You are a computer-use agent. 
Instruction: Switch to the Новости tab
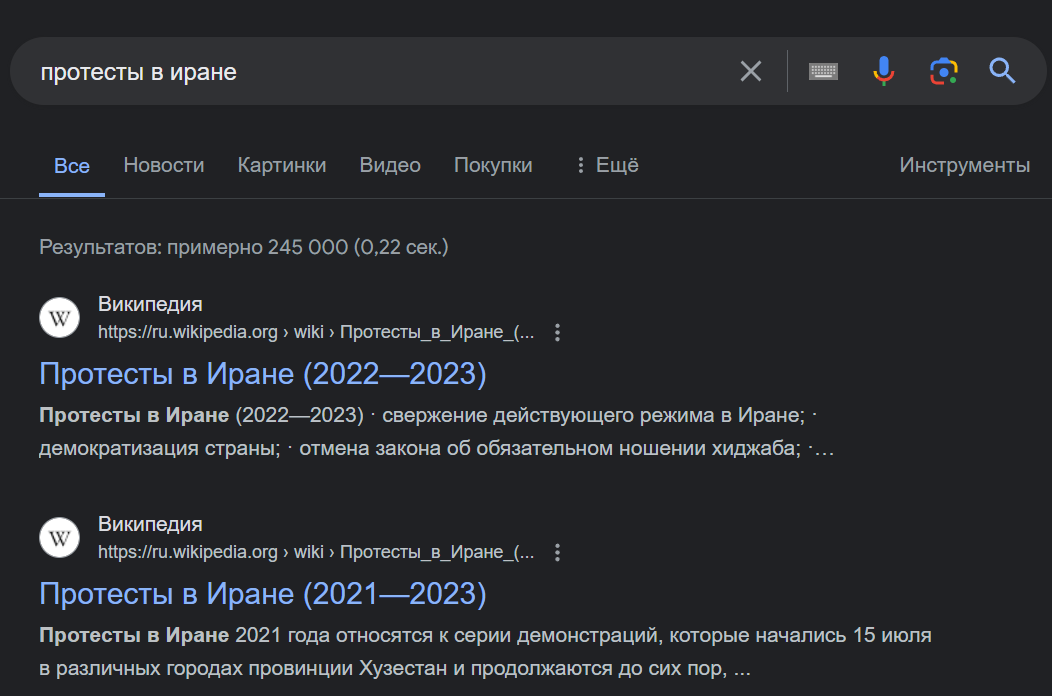click(164, 165)
